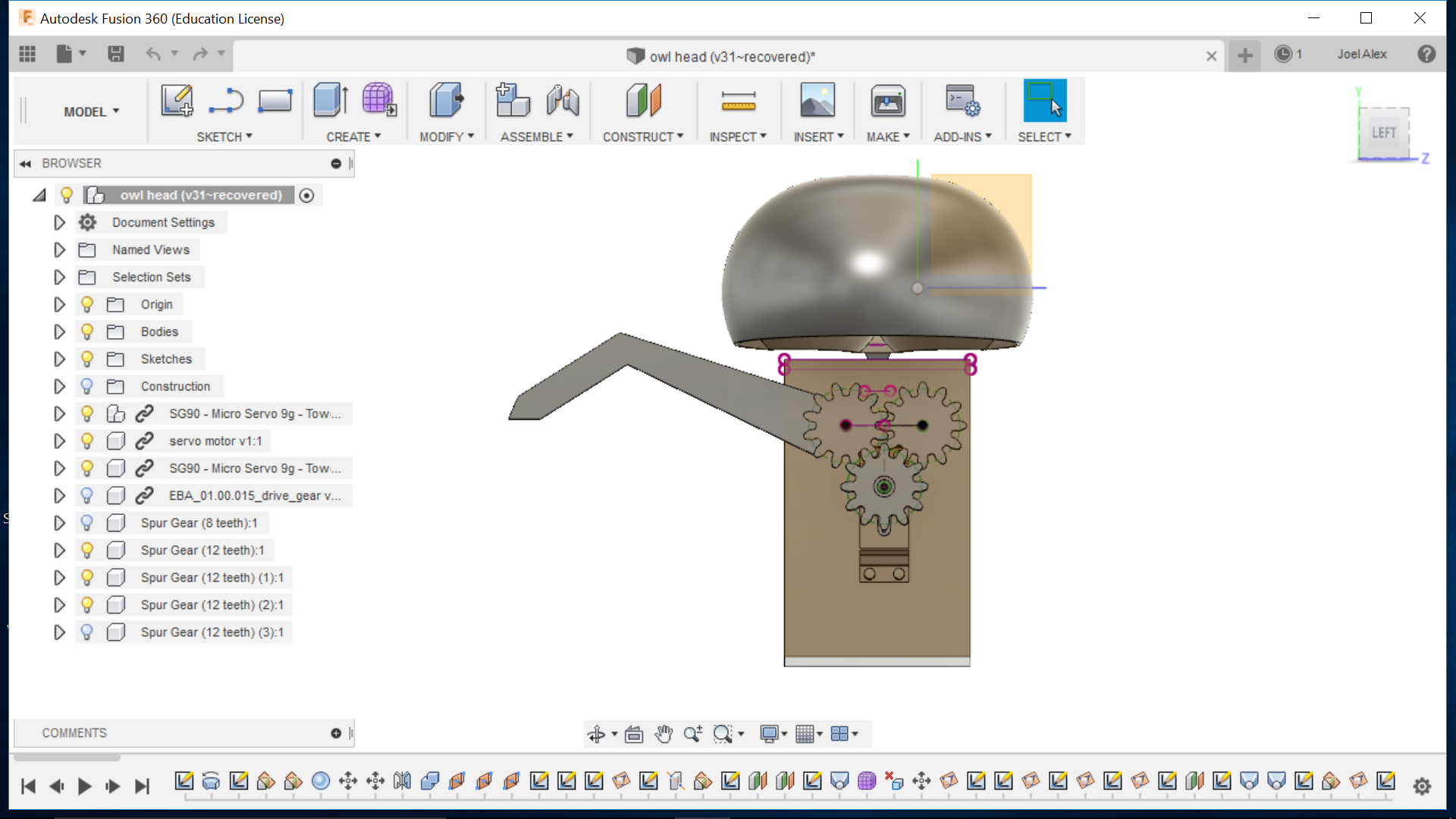Open the 3D Print make icon
Screen dimensions: 1456x819
tap(887, 100)
